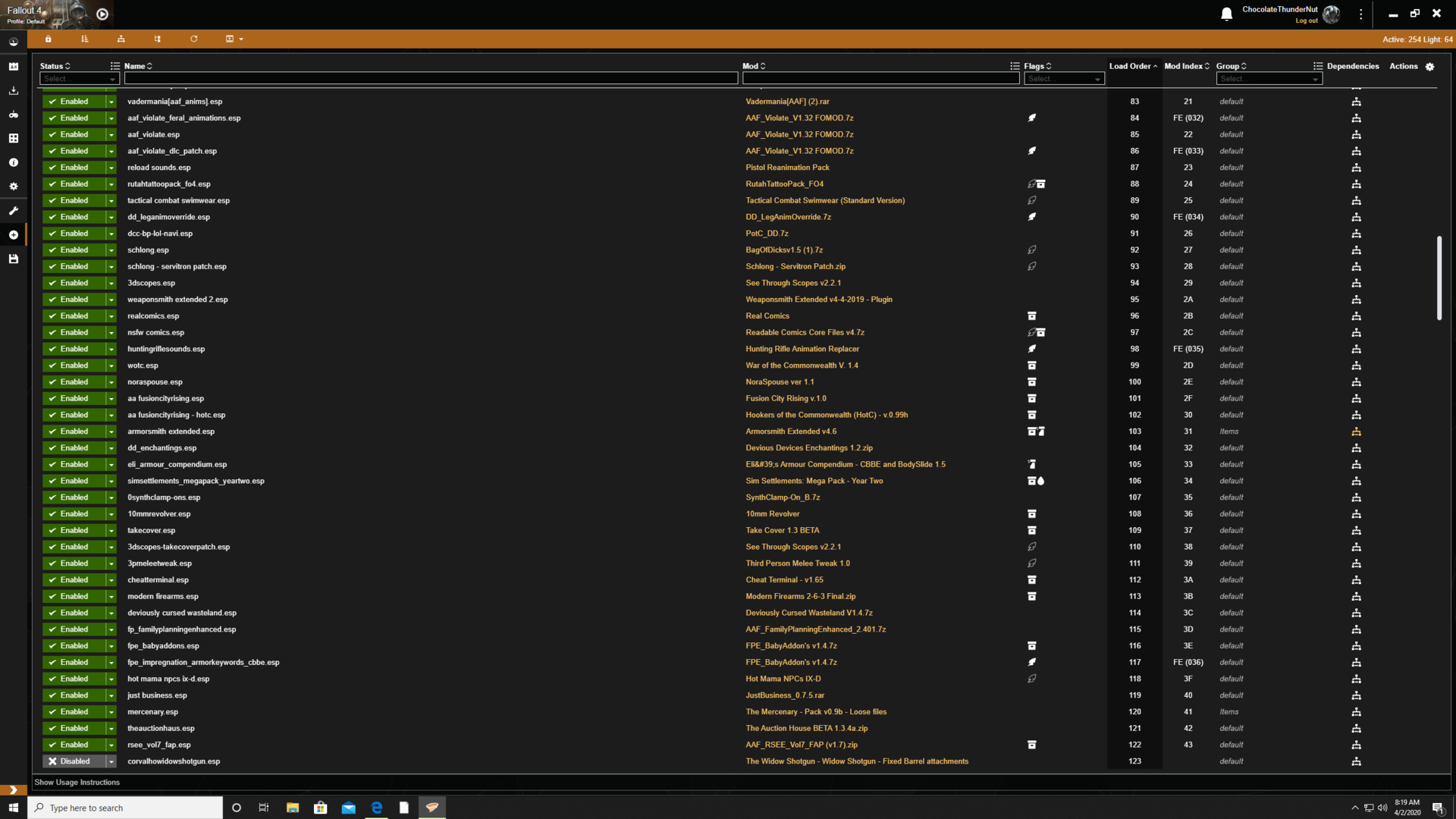Viewport: 1456px width, 819px height.
Task: Open the notifications bell
Action: [x=1226, y=14]
